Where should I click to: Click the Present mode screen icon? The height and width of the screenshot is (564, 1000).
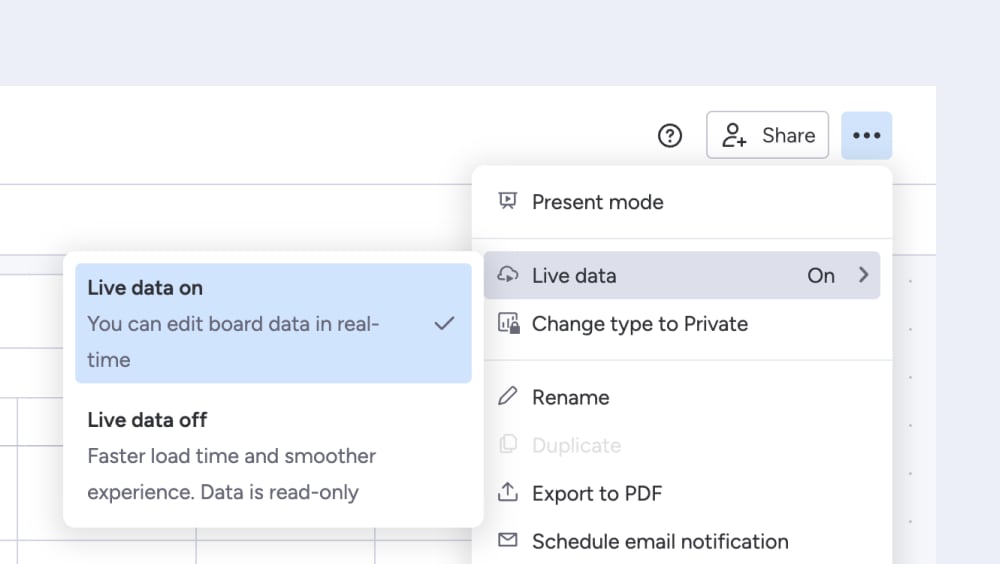coord(508,201)
